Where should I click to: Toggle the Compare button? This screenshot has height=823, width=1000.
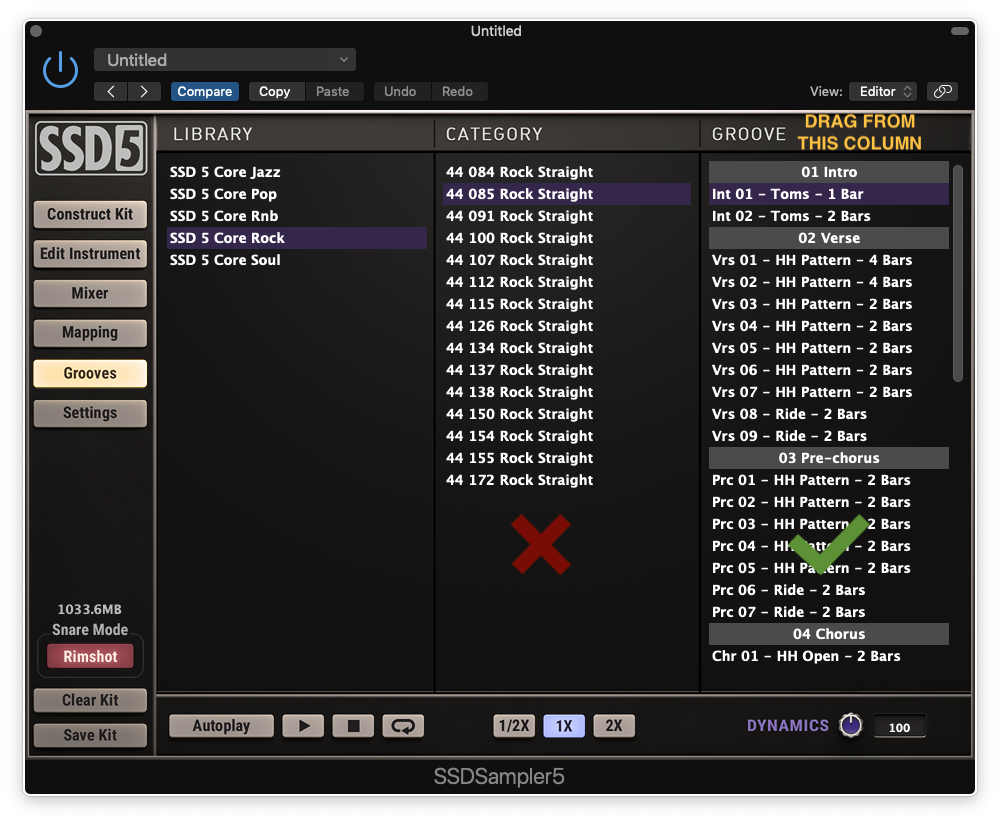pos(205,92)
